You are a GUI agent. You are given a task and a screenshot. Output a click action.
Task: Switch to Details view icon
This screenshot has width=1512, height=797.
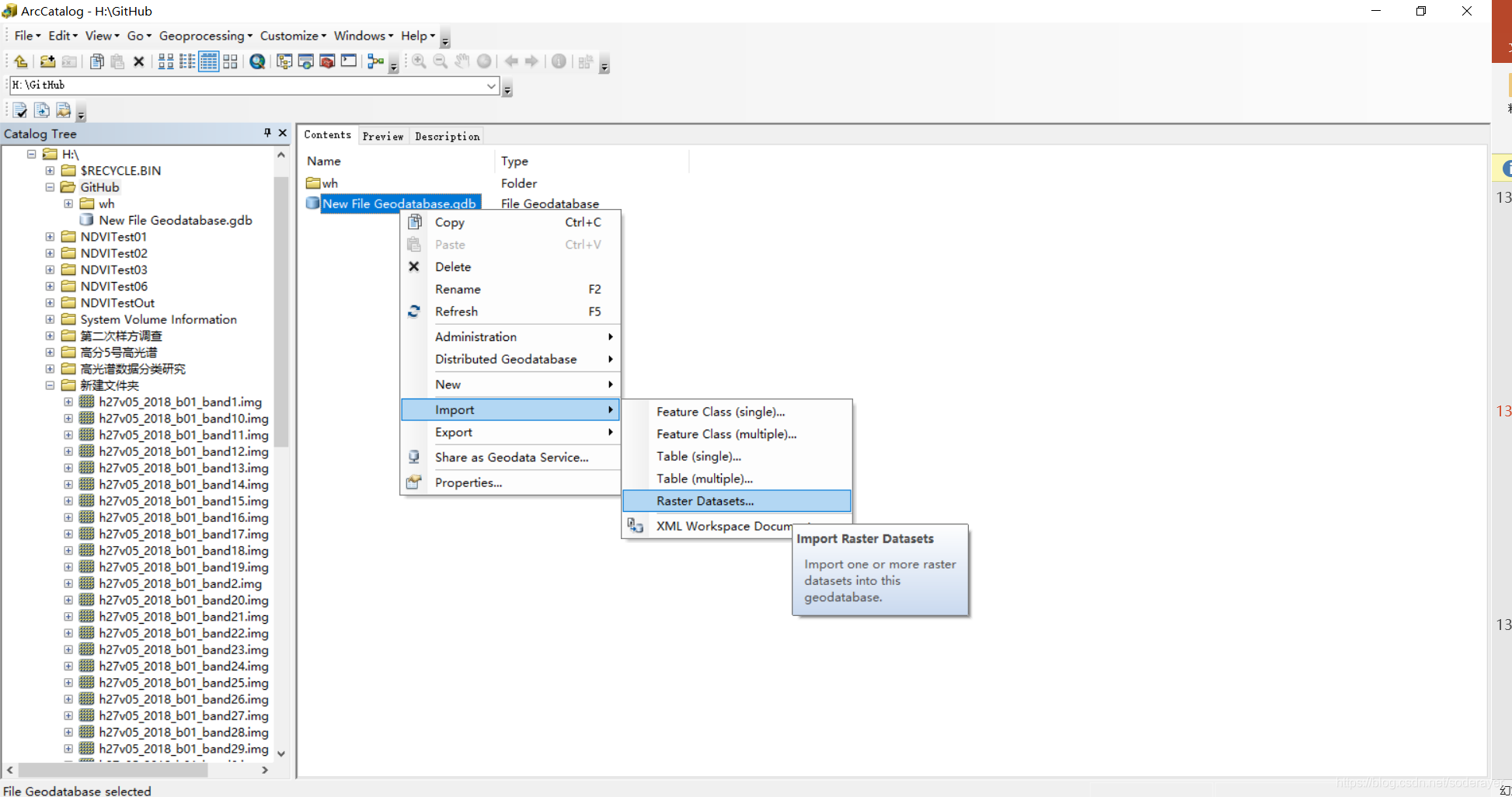(x=209, y=61)
